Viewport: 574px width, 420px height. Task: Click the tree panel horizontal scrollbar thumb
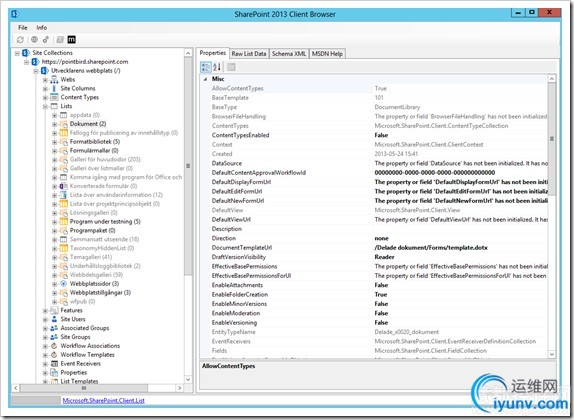tap(84, 388)
